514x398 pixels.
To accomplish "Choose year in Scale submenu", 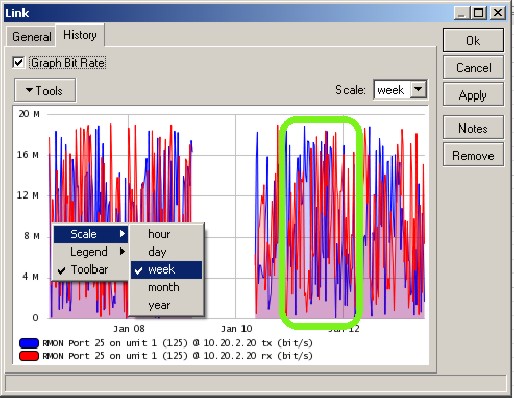I will pos(166,305).
